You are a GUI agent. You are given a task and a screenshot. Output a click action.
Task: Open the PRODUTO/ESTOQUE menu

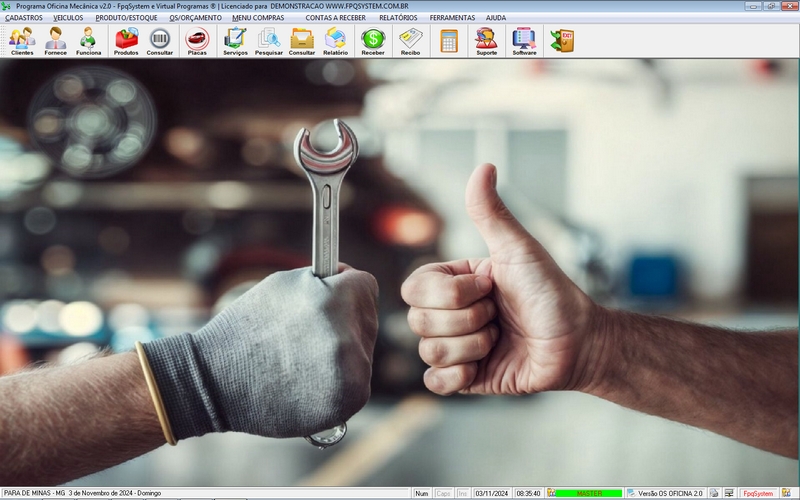127,18
